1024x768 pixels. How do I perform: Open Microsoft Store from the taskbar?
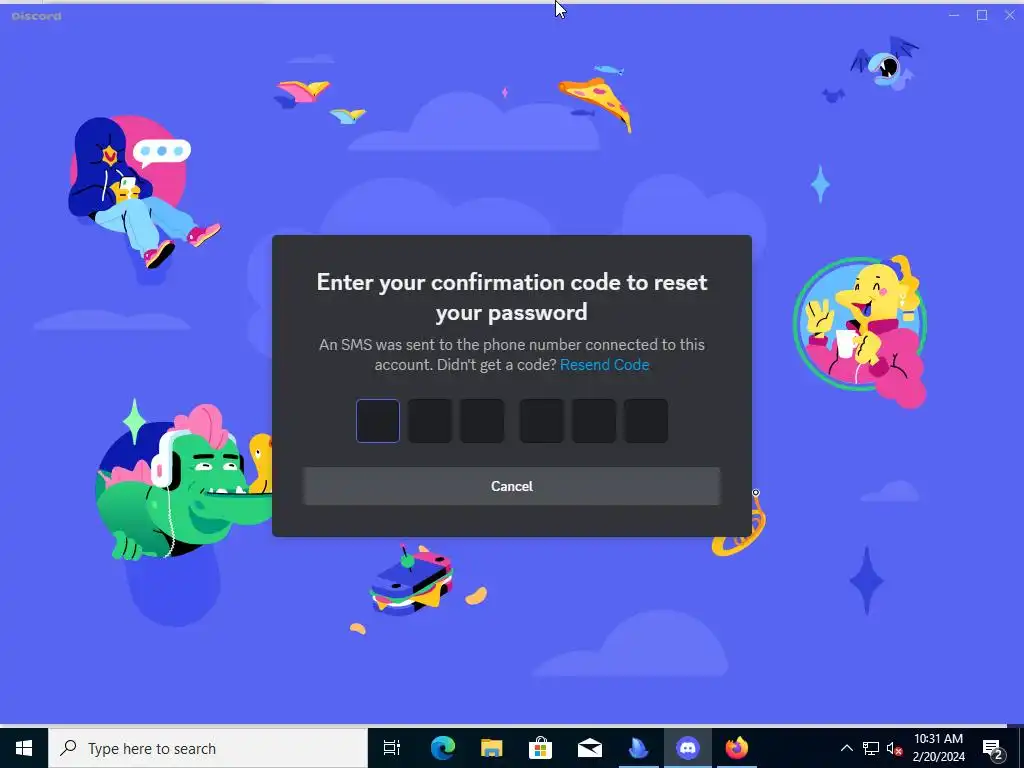(540, 748)
